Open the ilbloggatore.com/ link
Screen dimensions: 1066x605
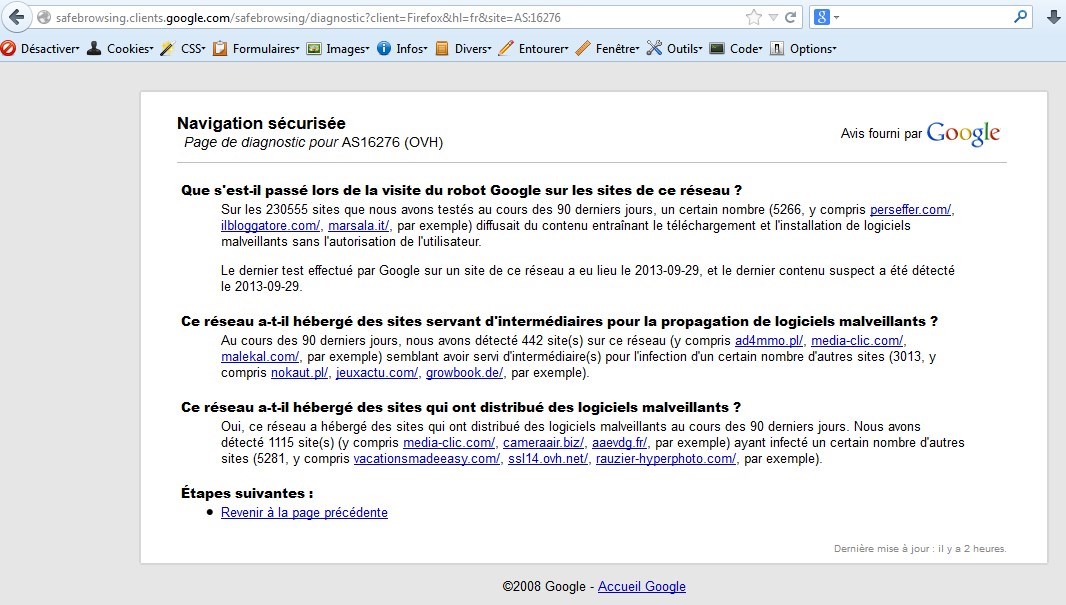270,226
